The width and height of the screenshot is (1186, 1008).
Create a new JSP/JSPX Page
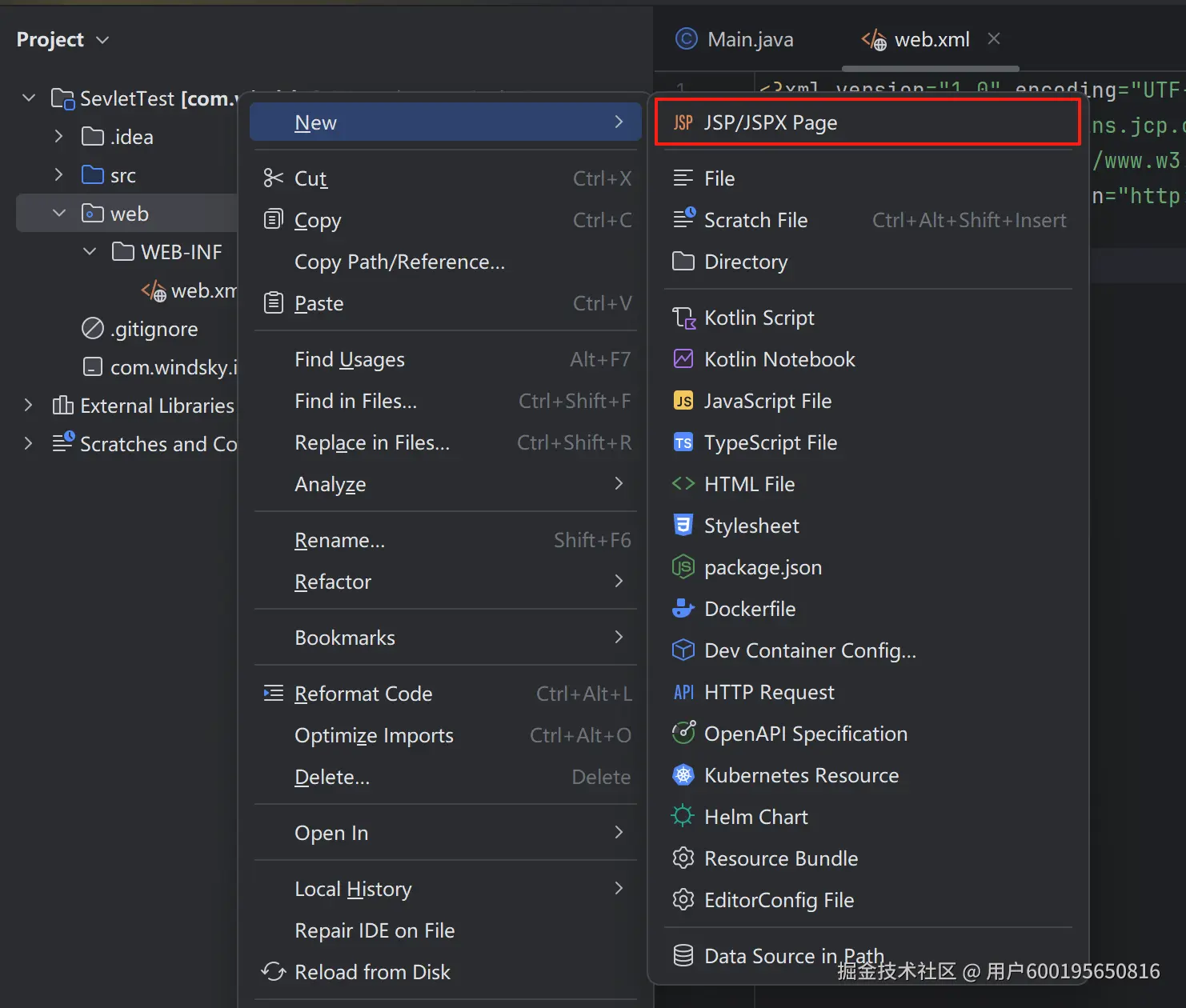coord(867,122)
